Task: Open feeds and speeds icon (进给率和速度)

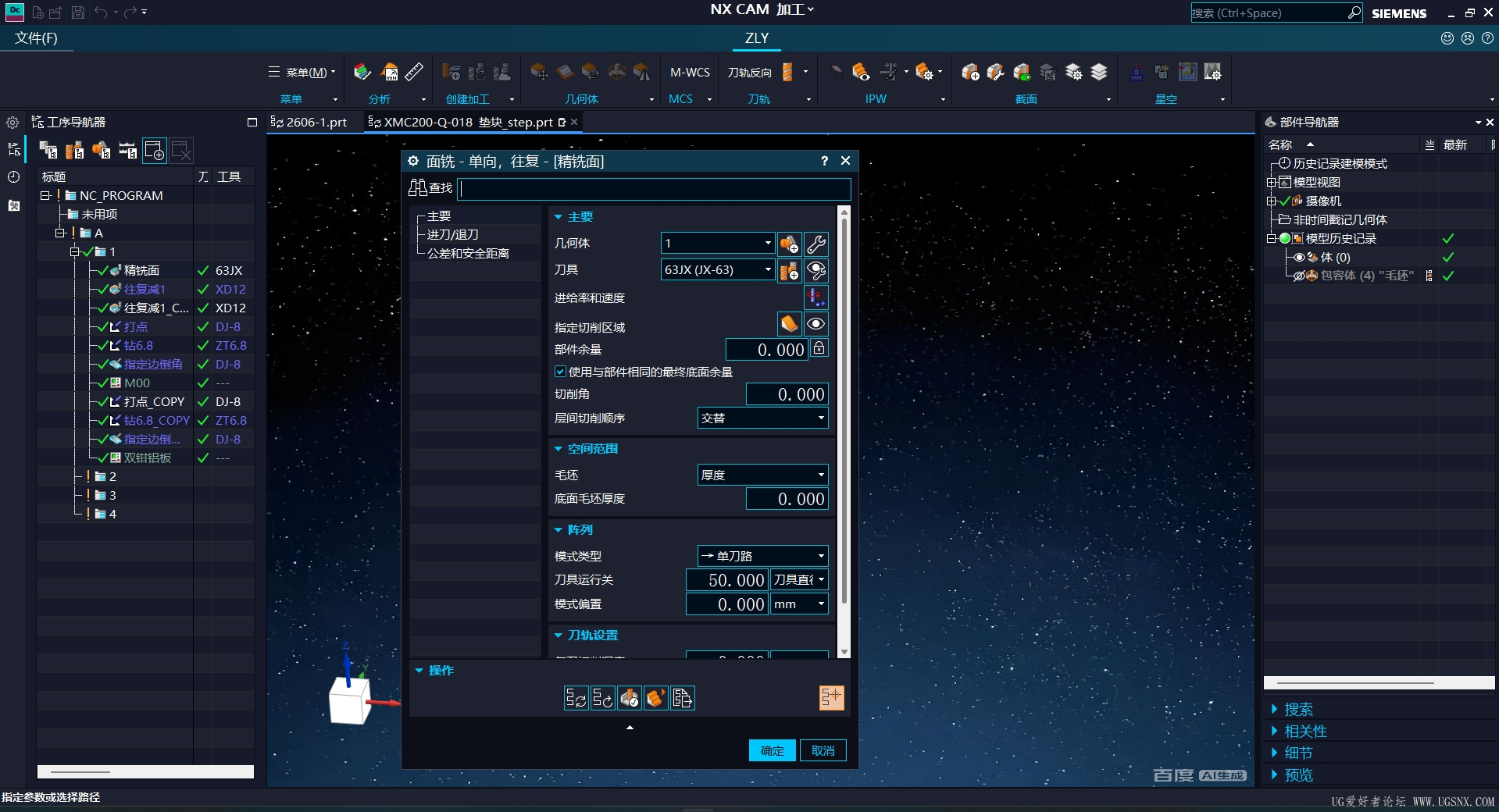Action: point(816,297)
